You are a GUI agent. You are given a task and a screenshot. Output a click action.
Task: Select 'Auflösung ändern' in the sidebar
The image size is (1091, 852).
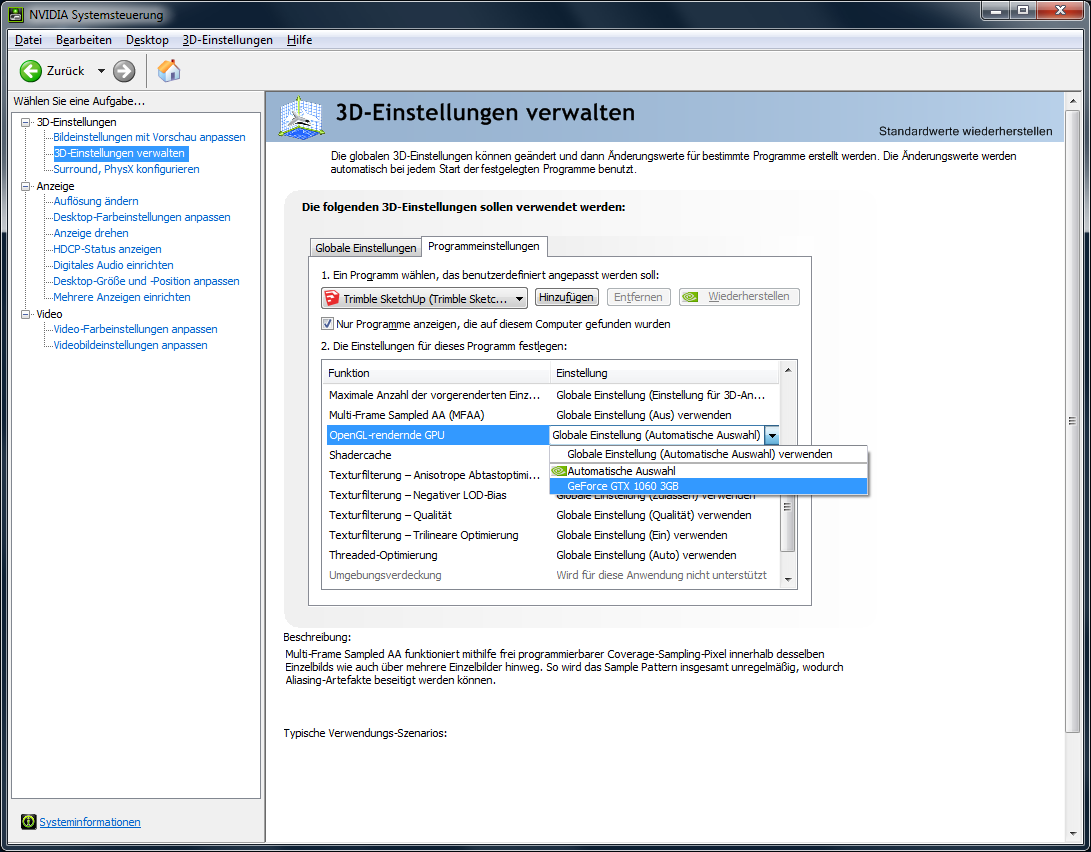point(96,201)
